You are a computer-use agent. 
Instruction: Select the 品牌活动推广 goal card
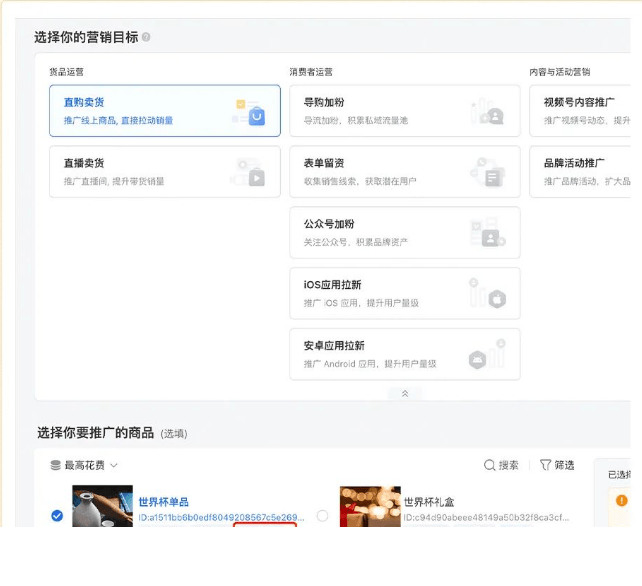(x=580, y=172)
